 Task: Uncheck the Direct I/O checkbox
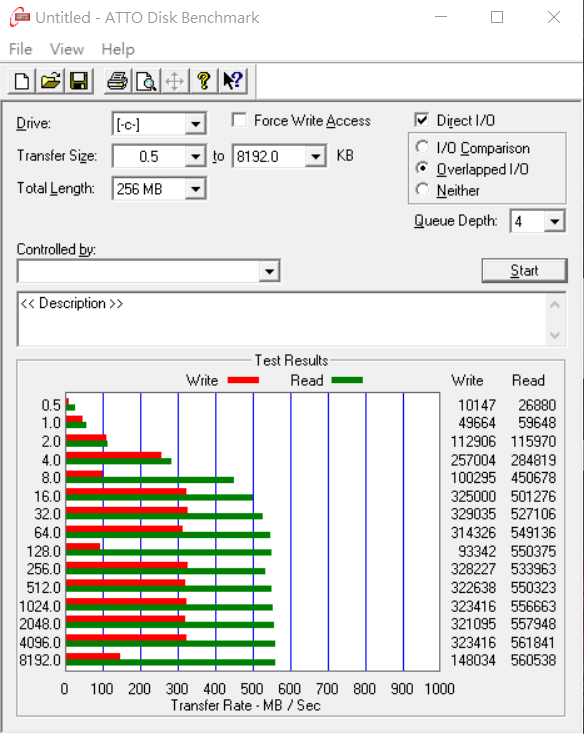pyautogui.click(x=422, y=120)
